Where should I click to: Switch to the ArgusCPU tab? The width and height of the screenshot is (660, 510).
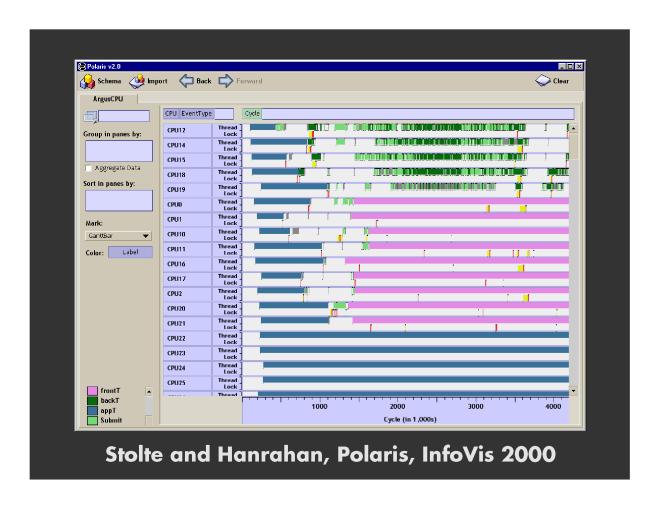click(108, 99)
